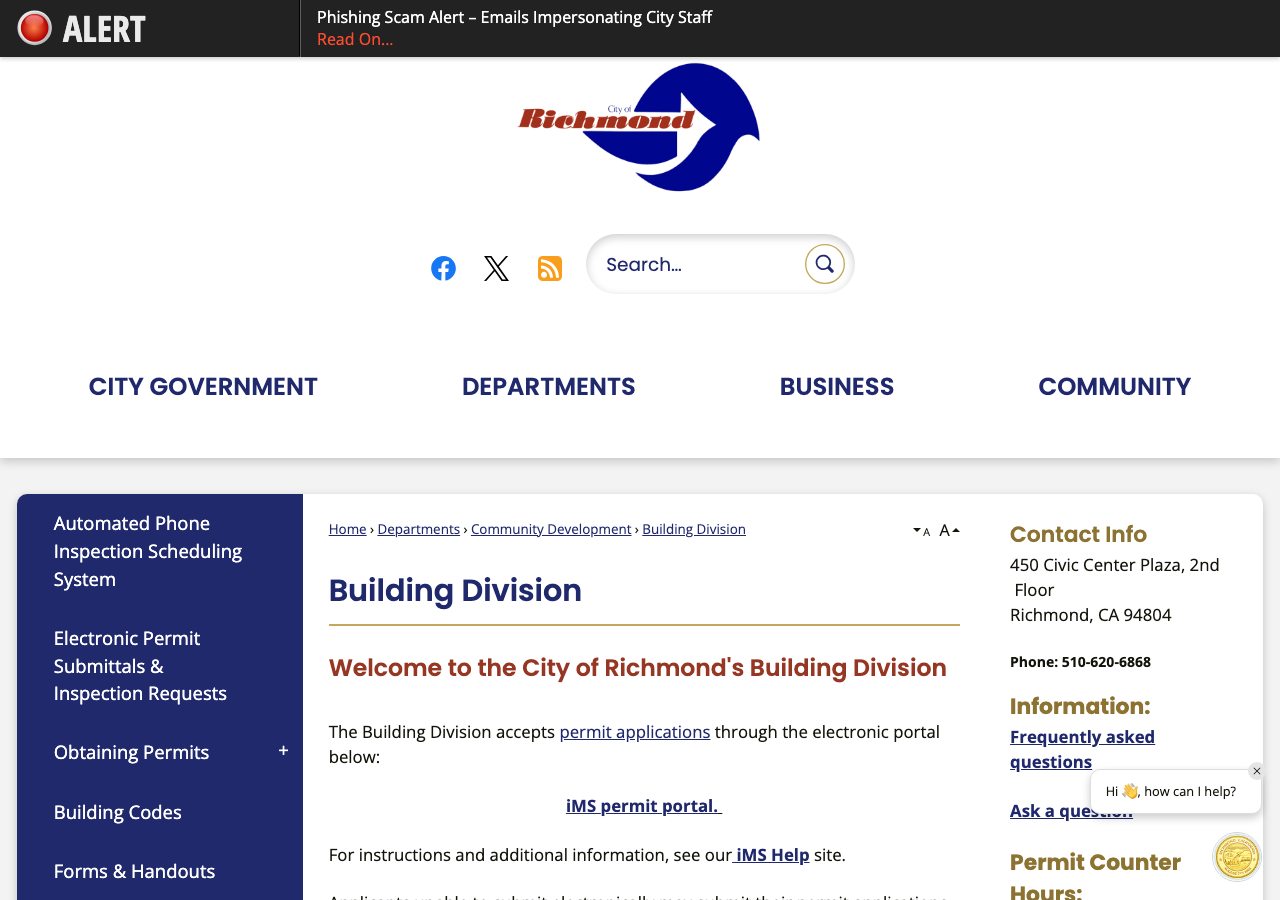Open the RSS feed icon
Viewport: 1280px width, 900px height.
pos(550,268)
